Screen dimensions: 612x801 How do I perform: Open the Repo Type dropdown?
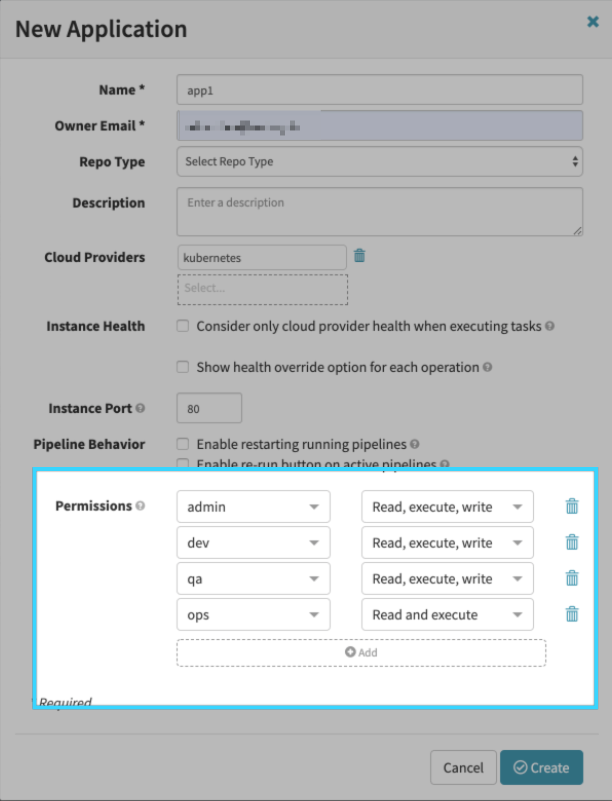point(379,161)
